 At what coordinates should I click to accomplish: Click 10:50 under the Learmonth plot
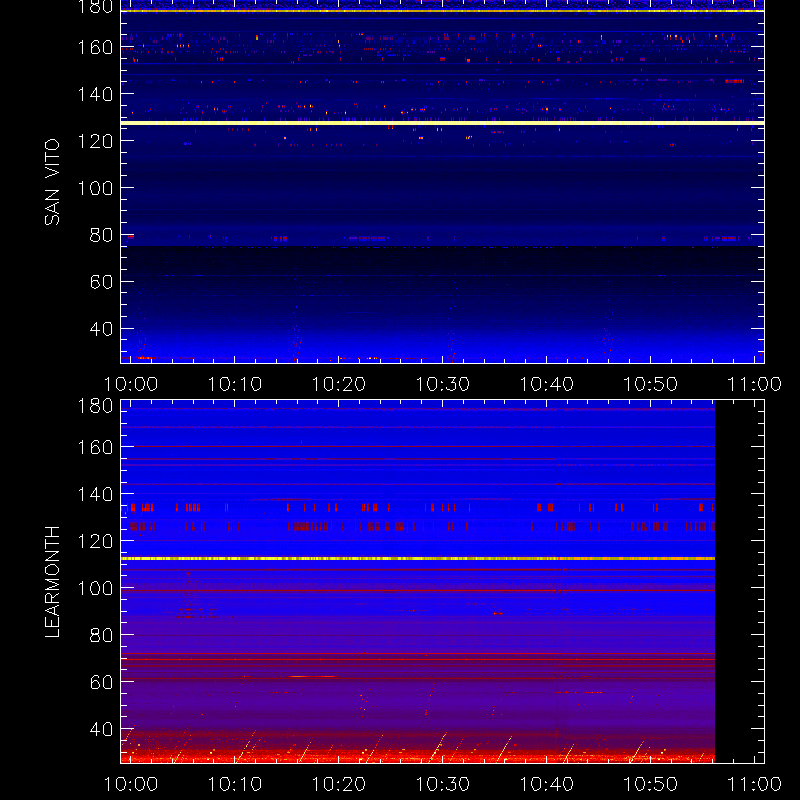pyautogui.click(x=651, y=784)
